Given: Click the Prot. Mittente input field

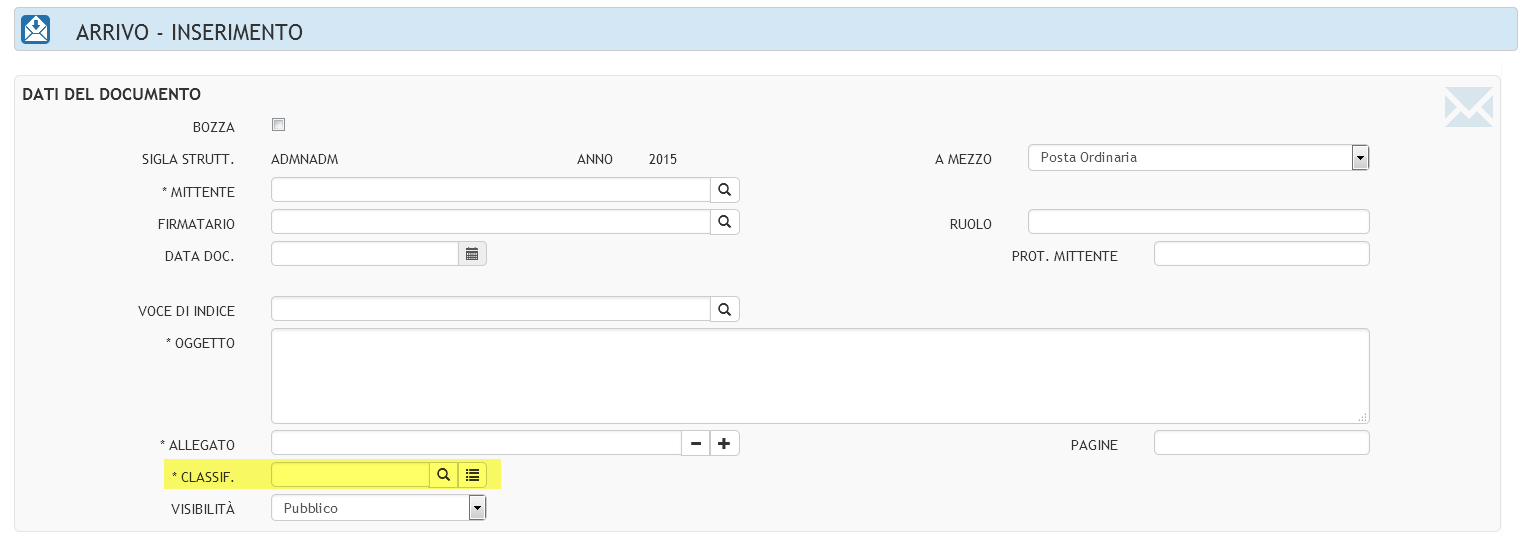Looking at the screenshot, I should point(1262,254).
